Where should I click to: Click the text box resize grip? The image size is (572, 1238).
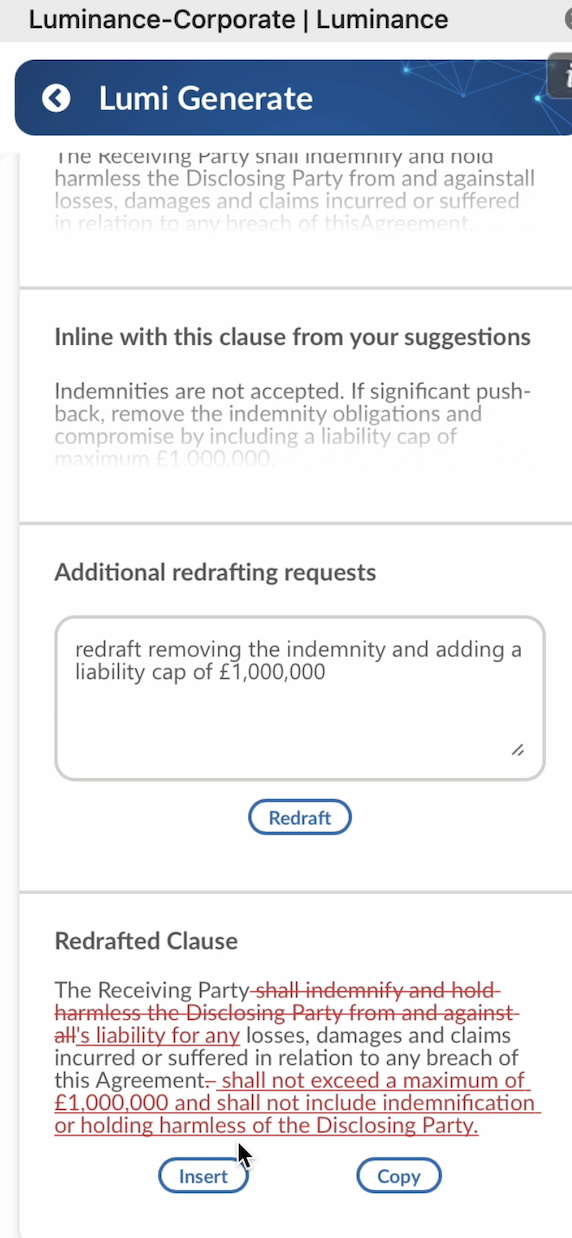click(x=517, y=750)
